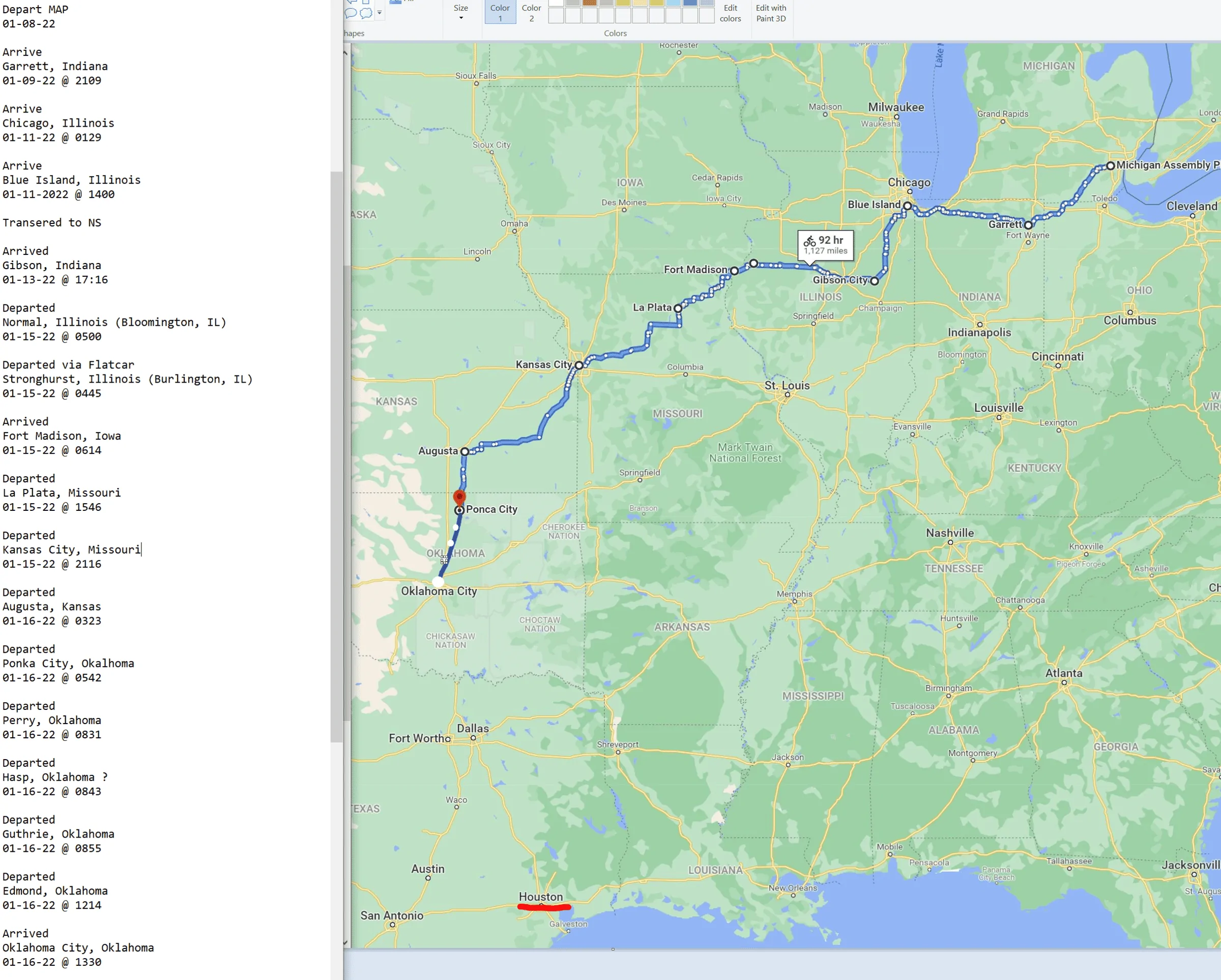Click the Blue Island waypoint marker

coord(907,206)
